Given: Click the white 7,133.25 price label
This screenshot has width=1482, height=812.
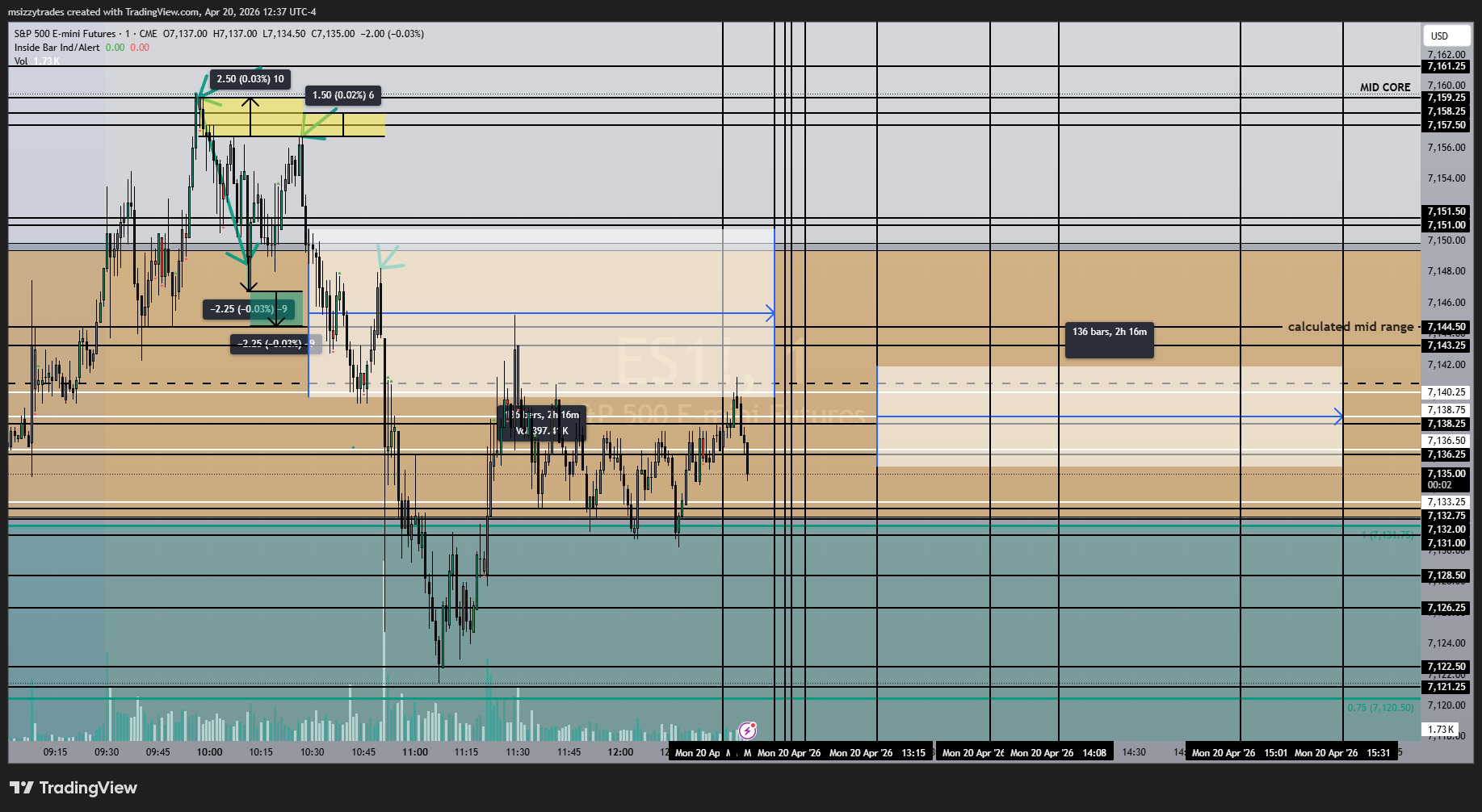Looking at the screenshot, I should 1446,502.
